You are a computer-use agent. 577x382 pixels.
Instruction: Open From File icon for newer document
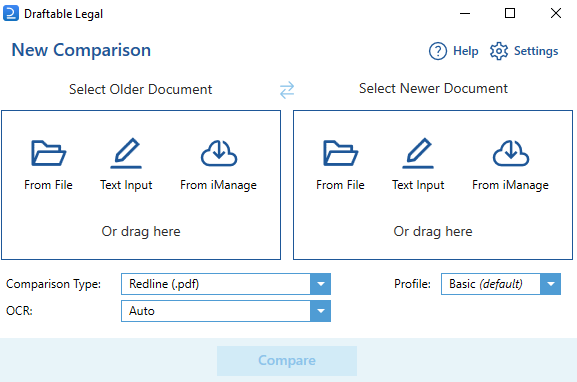pyautogui.click(x=340, y=153)
